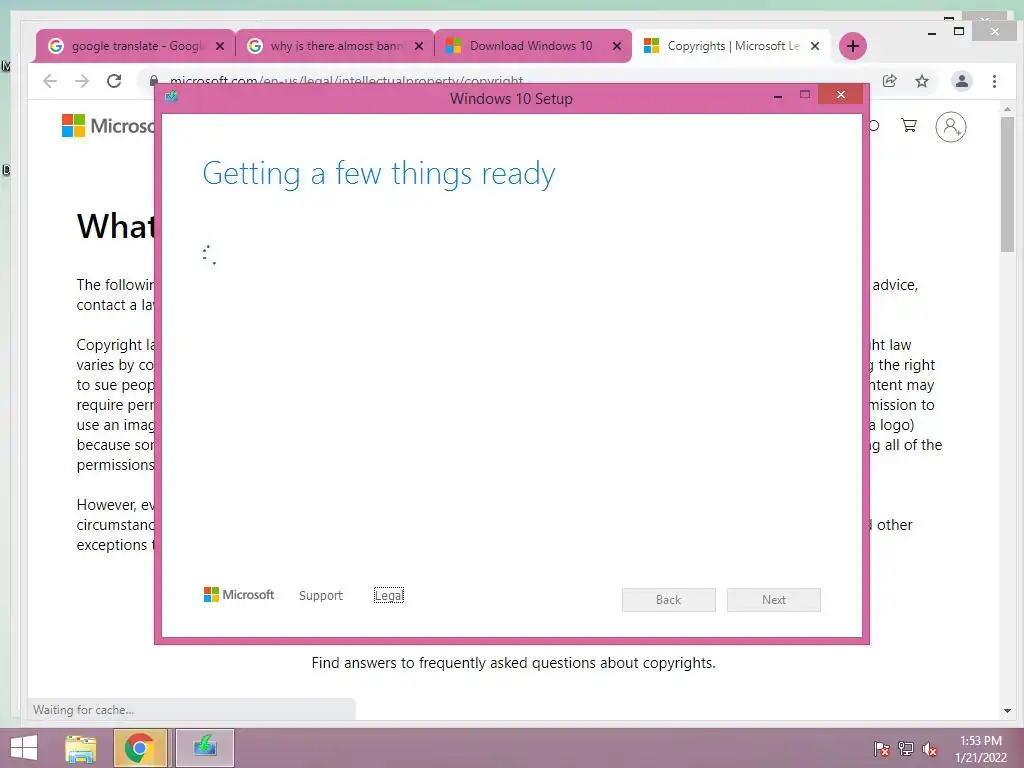The height and width of the screenshot is (768, 1024).
Task: Close the 'why is there almost' tab
Action: click(419, 46)
